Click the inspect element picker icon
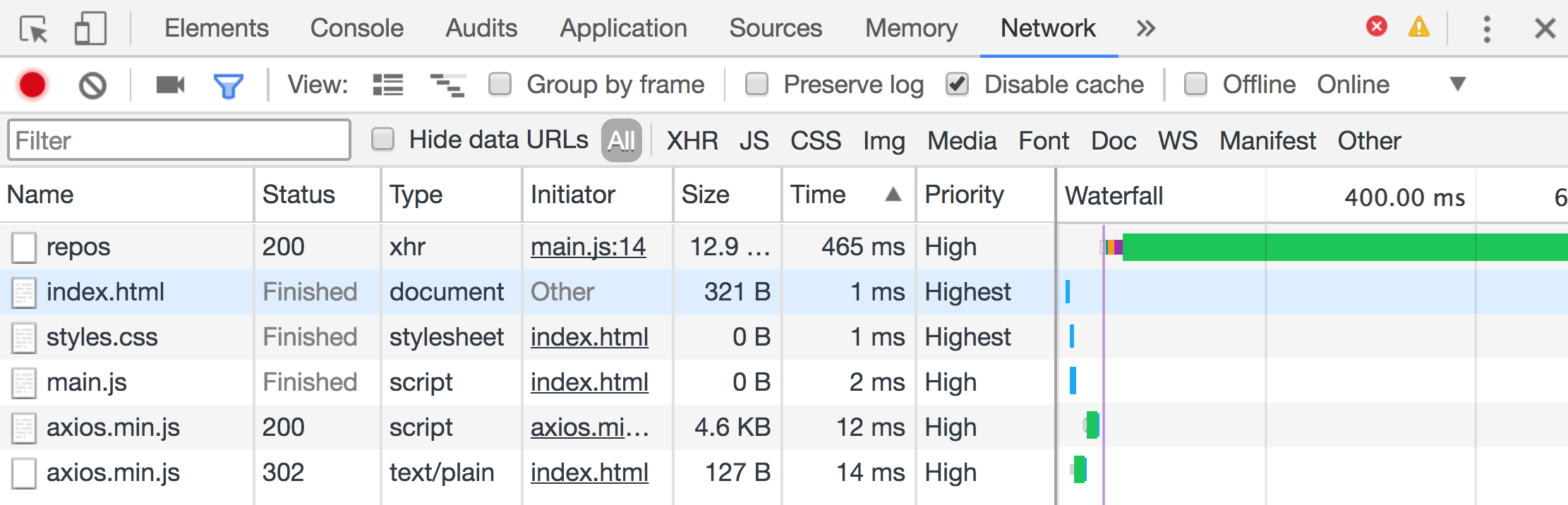Image resolution: width=1568 pixels, height=505 pixels. point(33,29)
